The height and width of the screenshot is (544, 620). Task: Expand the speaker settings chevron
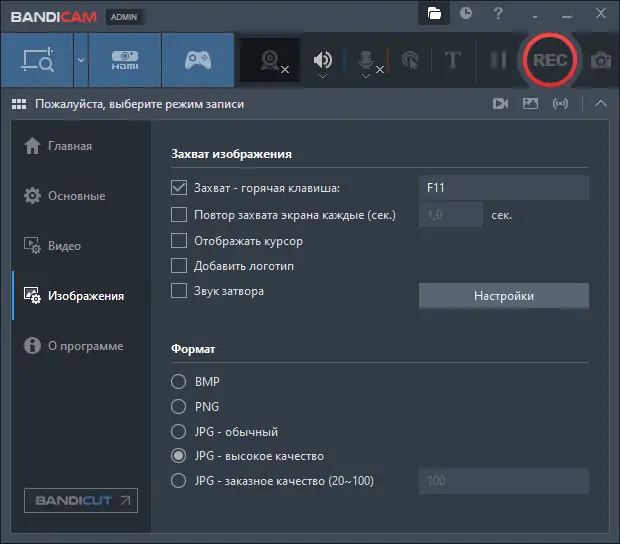323,76
